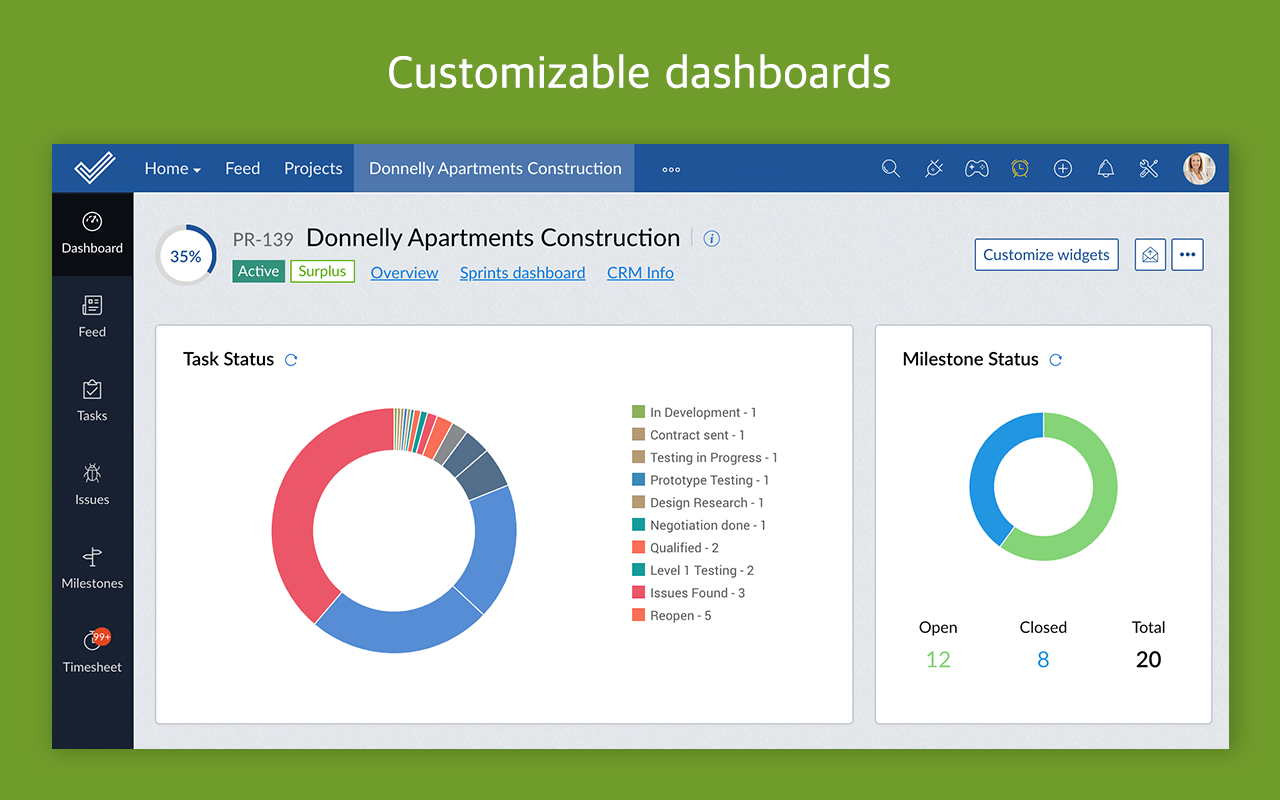Open the notifications bell
1280x800 pixels.
point(1105,169)
